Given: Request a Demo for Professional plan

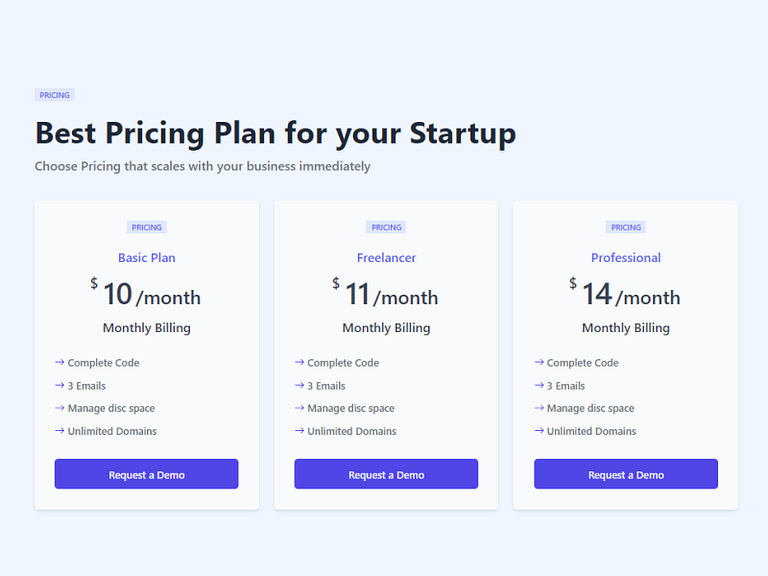Looking at the screenshot, I should click(x=625, y=474).
